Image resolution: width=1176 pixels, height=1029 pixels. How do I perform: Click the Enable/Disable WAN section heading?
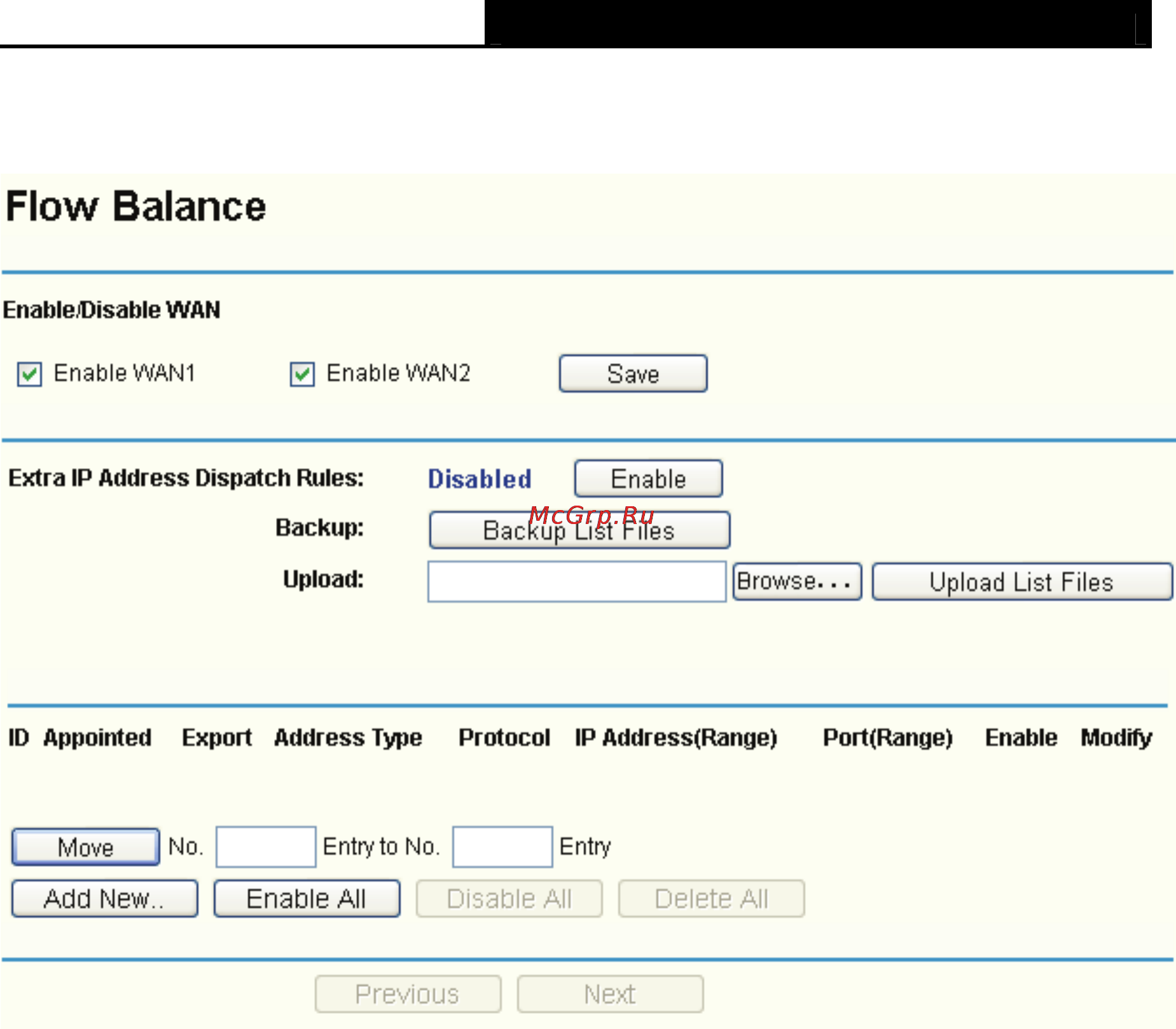(112, 310)
